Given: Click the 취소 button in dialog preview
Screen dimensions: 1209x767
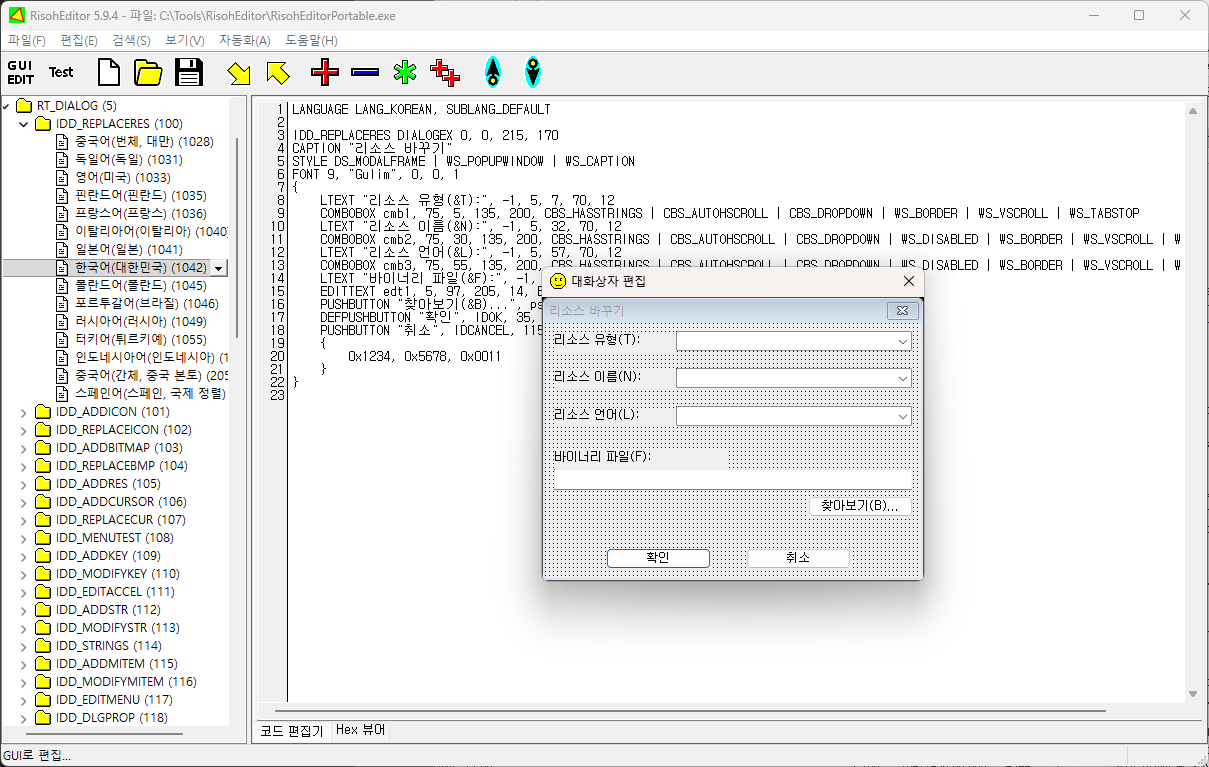Looking at the screenshot, I should point(798,558).
